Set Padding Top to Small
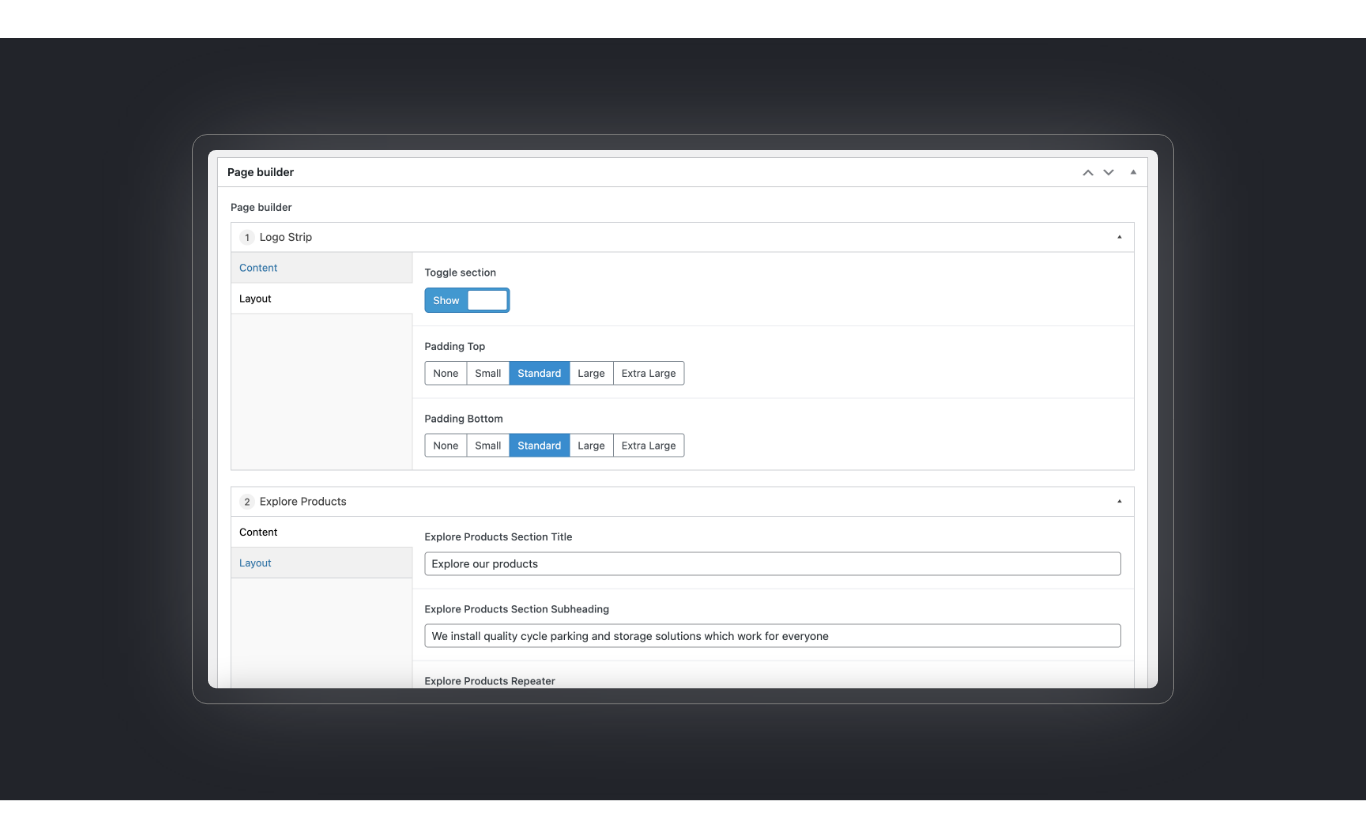 pyautogui.click(x=488, y=373)
